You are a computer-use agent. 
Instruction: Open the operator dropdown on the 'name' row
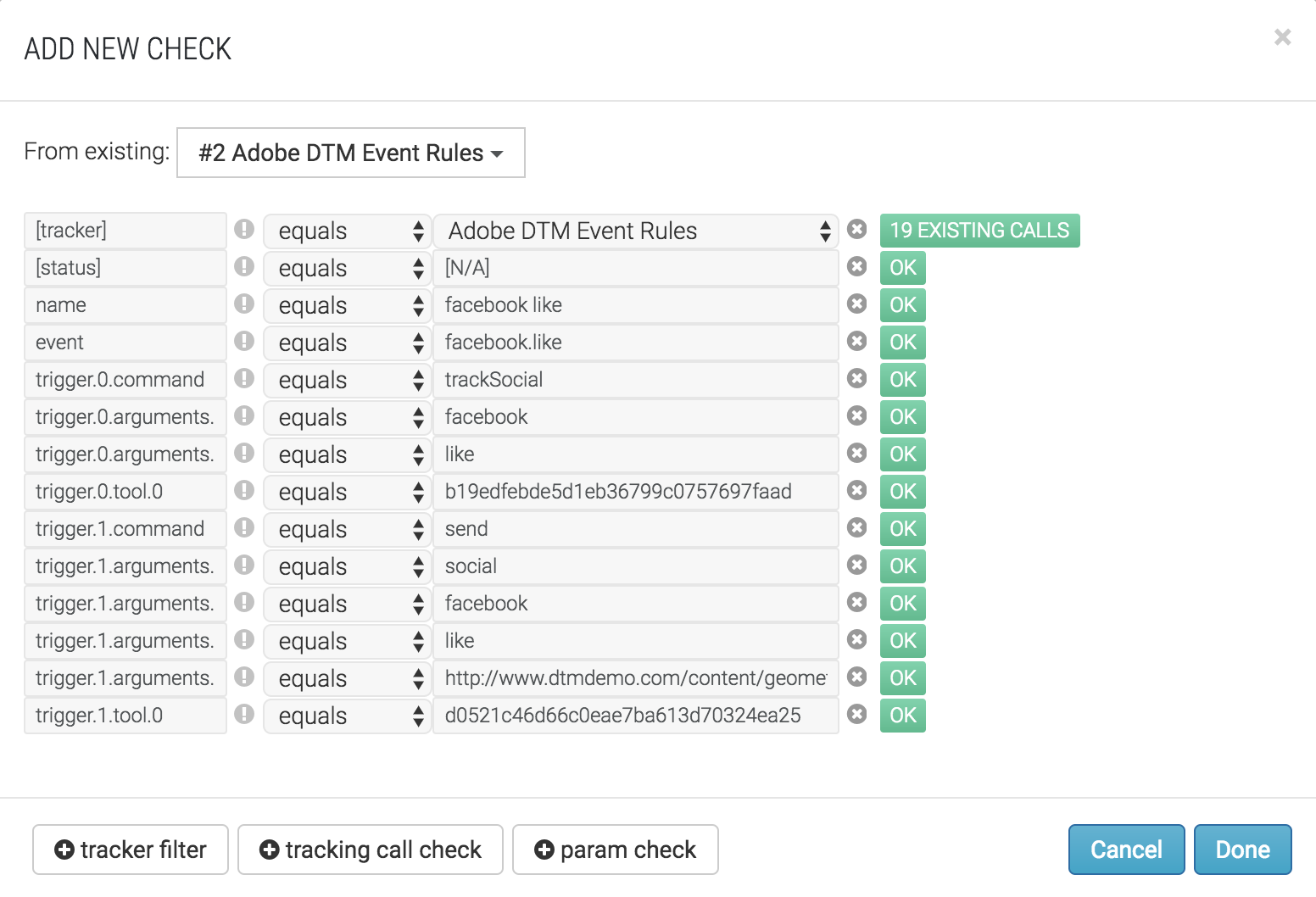click(x=347, y=305)
